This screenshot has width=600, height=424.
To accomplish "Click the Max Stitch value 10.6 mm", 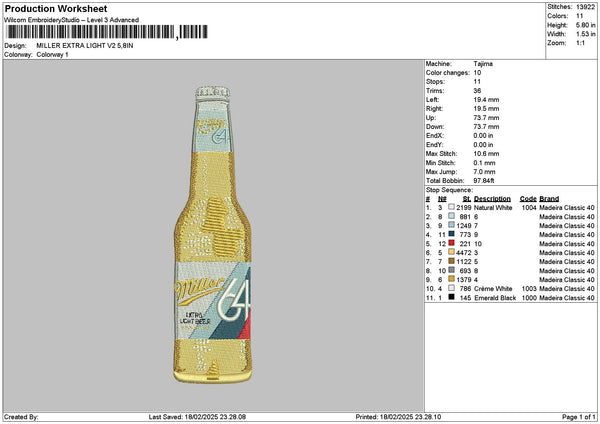I will pyautogui.click(x=486, y=154).
